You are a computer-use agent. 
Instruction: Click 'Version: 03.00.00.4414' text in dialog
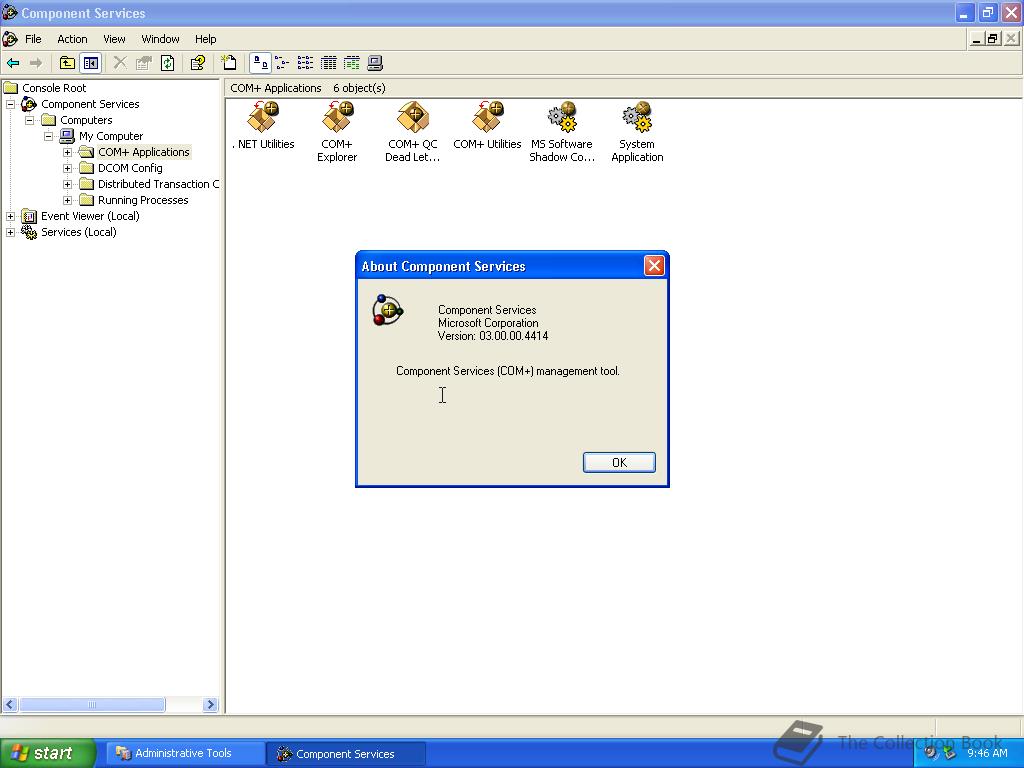click(493, 336)
